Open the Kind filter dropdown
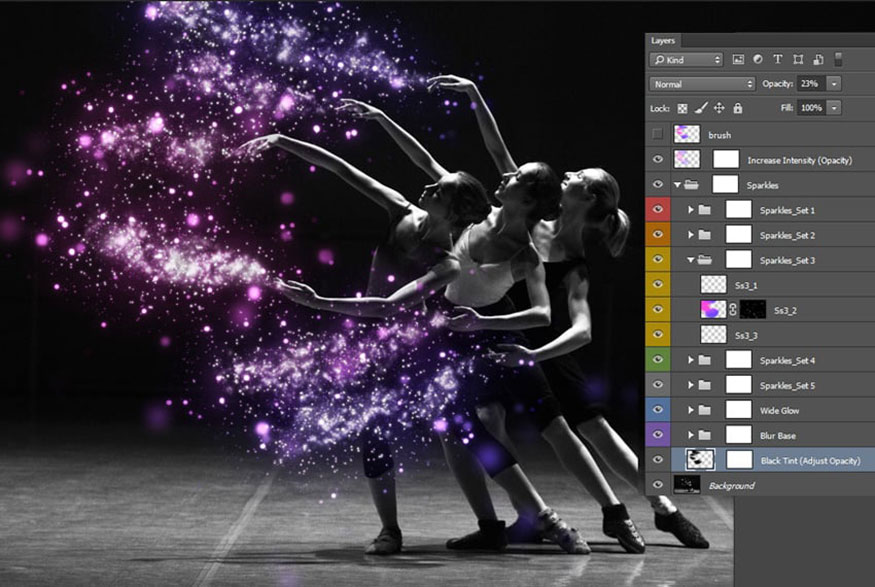Viewport: 875px width, 587px height. pos(686,60)
